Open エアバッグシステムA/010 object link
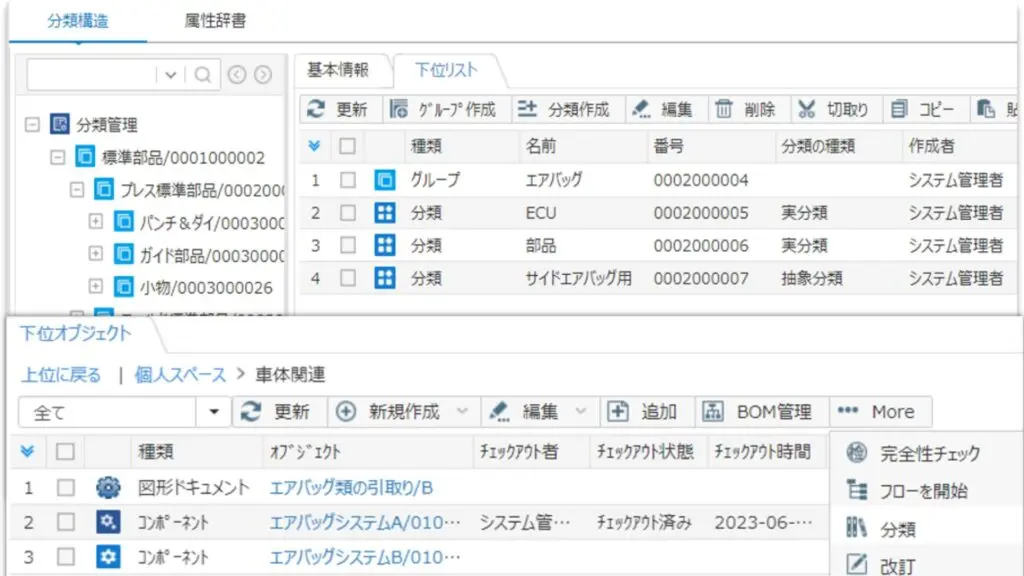 (365, 522)
